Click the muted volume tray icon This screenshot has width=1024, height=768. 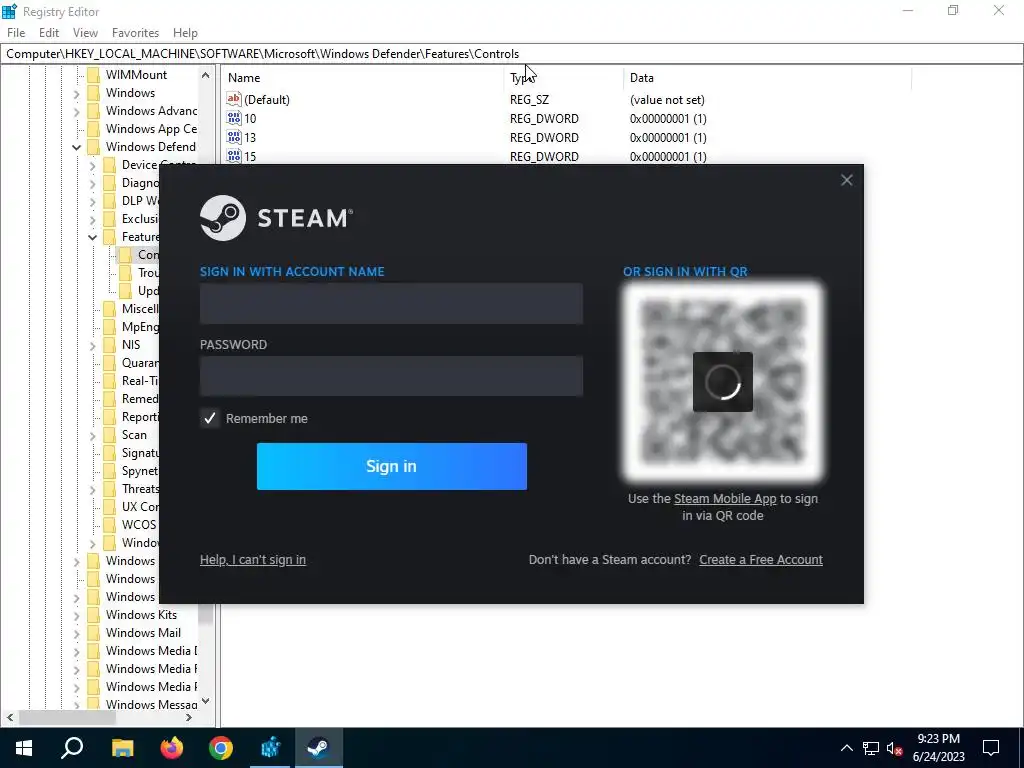point(895,748)
